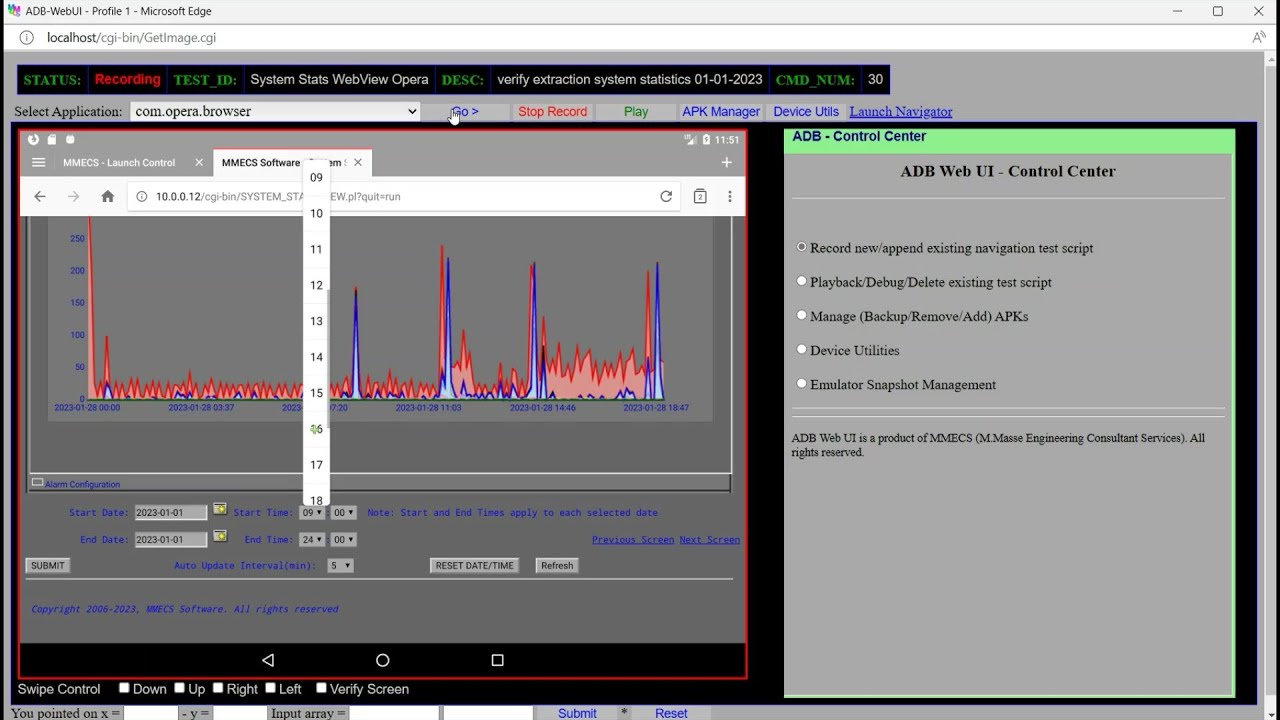Follow the Launch Navigator link

point(901,111)
